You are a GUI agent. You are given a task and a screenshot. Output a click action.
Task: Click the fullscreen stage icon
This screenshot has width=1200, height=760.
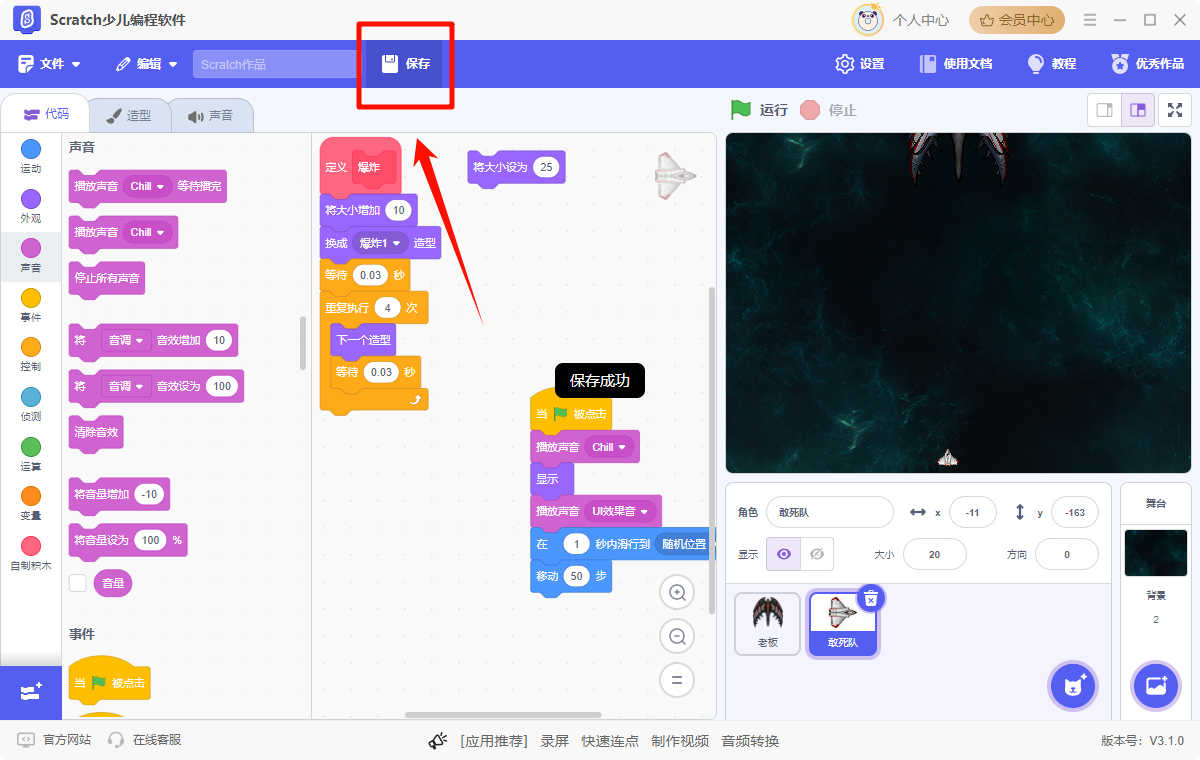1176,110
